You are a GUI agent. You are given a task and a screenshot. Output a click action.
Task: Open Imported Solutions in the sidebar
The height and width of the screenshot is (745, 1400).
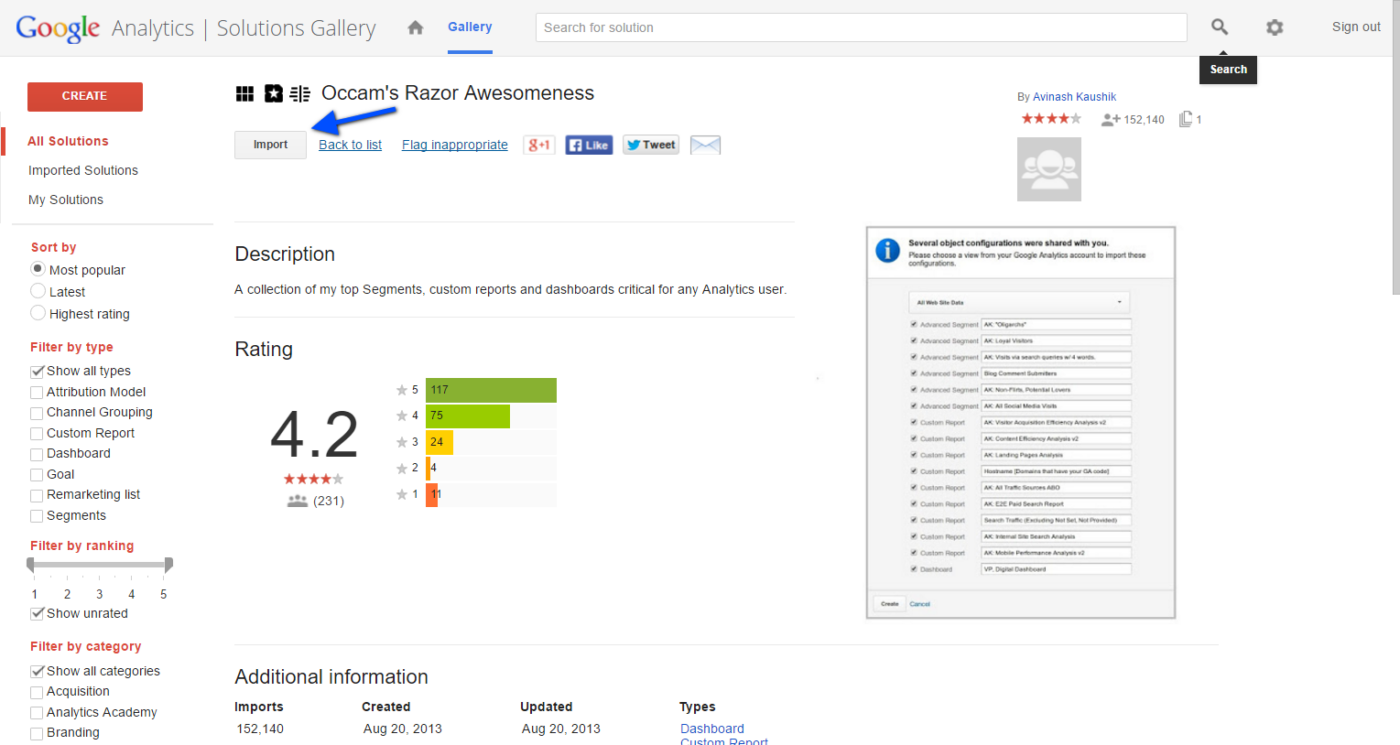coord(83,170)
